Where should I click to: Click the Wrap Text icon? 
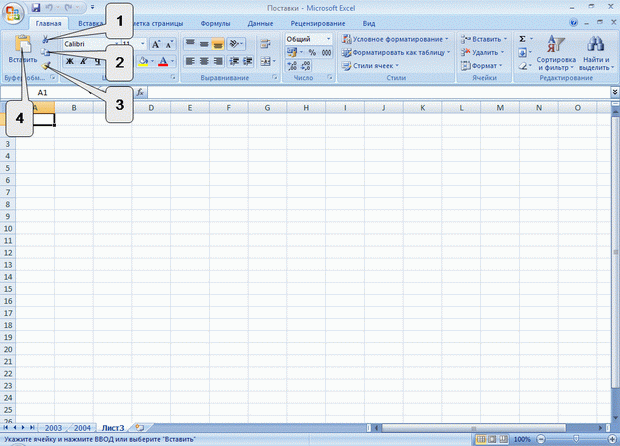point(265,44)
